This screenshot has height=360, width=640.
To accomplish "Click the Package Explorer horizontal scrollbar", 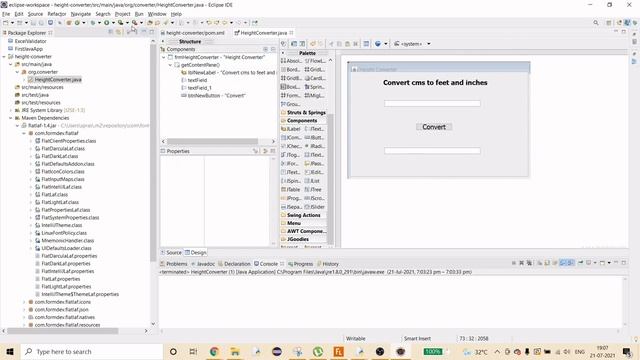I will (x=63, y=331).
